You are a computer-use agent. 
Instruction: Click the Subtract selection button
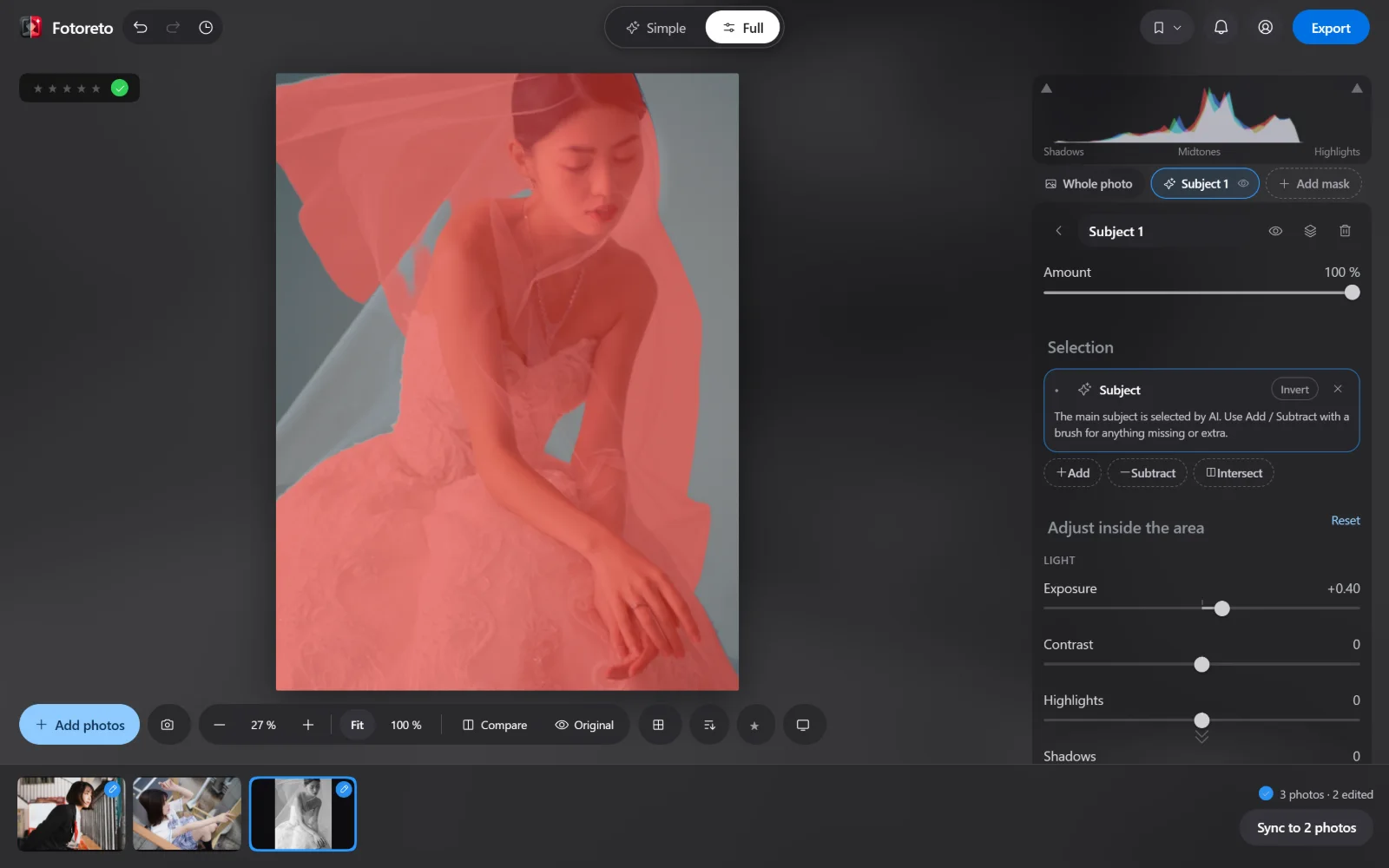[1147, 473]
